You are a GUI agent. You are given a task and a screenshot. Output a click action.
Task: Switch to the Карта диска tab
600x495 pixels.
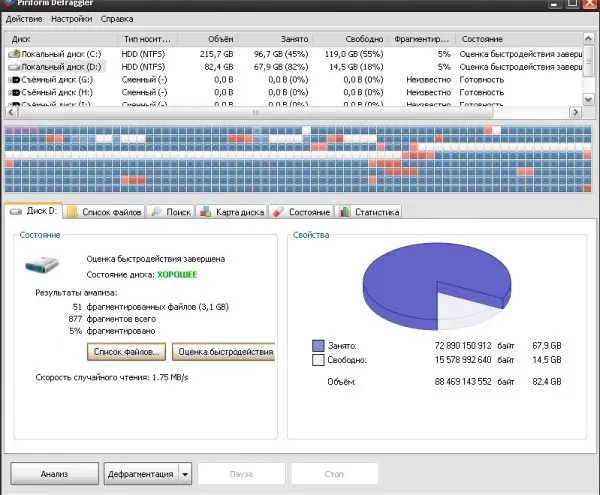pos(232,212)
